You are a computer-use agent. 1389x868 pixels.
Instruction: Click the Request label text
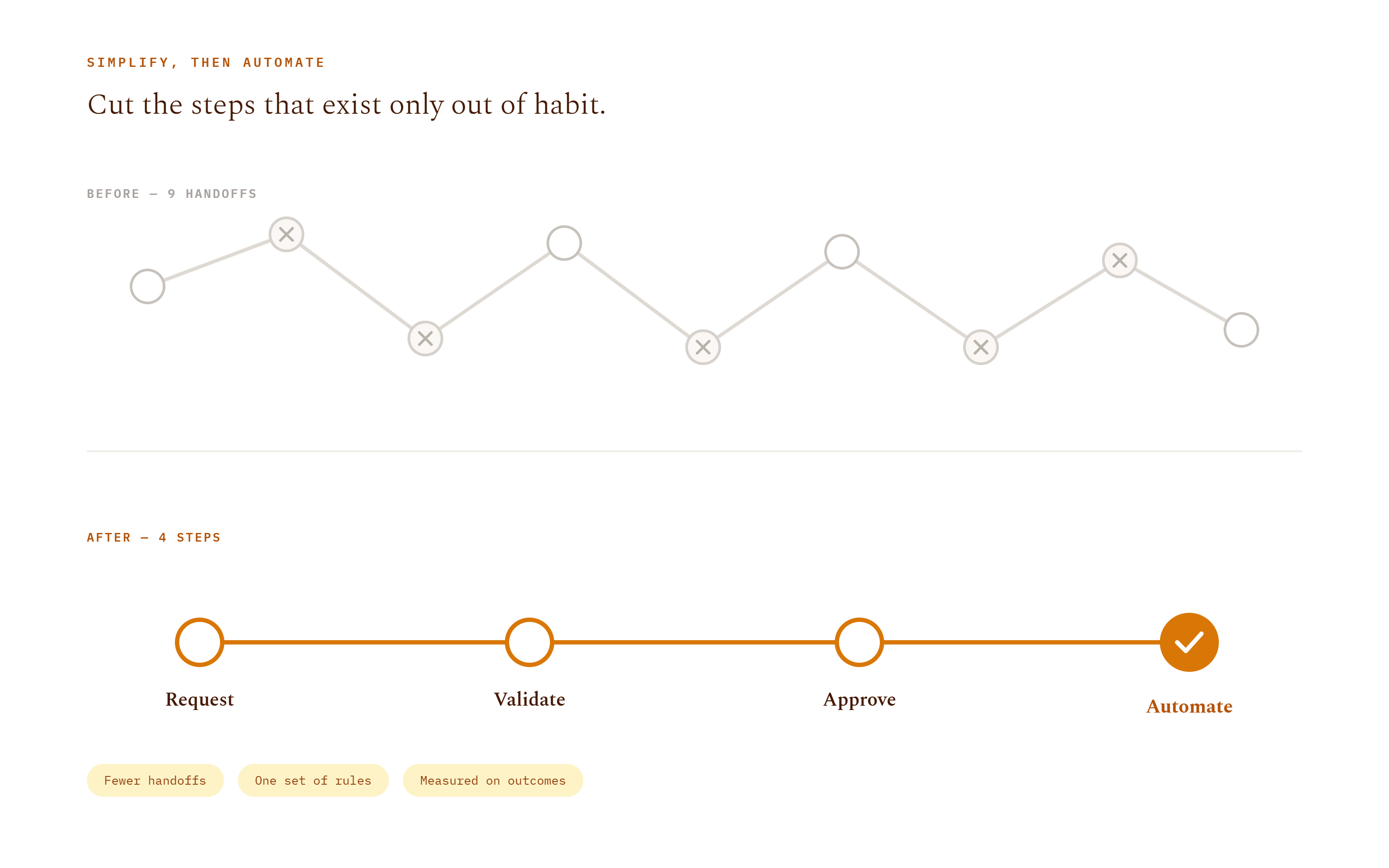pos(199,699)
